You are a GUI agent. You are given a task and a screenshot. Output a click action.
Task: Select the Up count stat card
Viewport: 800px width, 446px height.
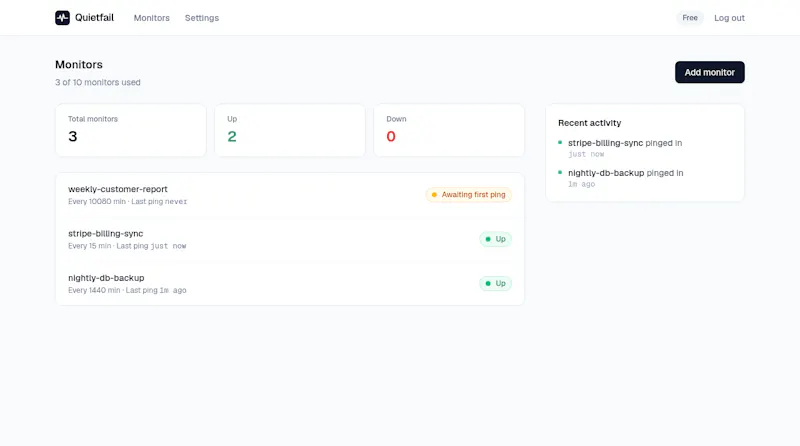click(290, 130)
